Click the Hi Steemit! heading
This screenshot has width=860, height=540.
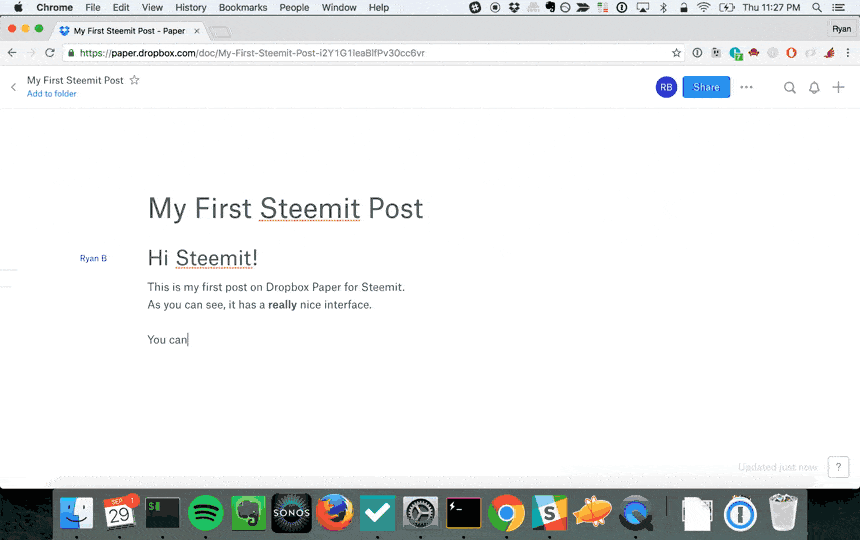tap(202, 258)
